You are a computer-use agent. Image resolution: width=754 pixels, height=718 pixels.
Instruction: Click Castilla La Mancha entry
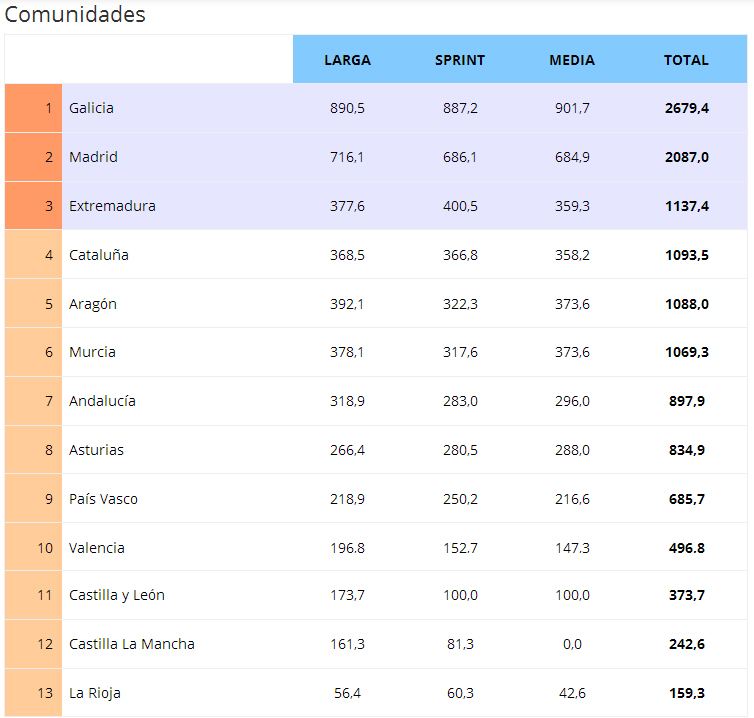click(x=132, y=644)
